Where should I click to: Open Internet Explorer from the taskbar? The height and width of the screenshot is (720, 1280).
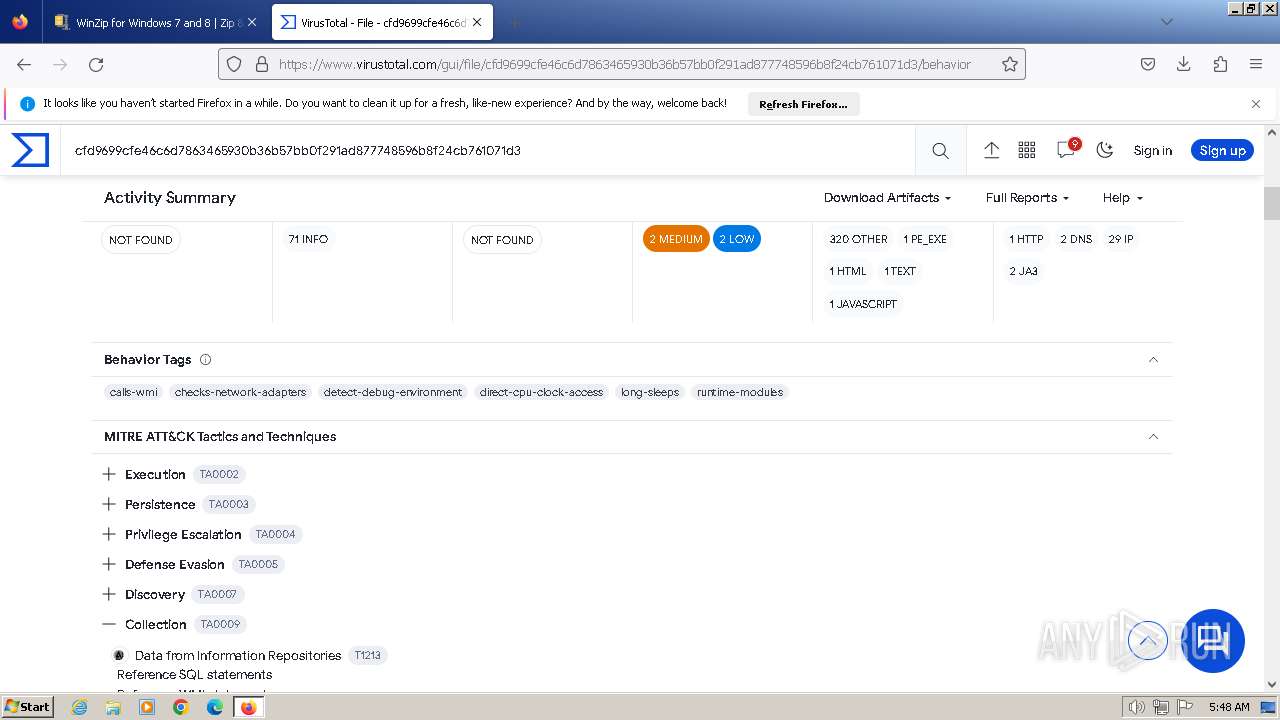(x=80, y=707)
